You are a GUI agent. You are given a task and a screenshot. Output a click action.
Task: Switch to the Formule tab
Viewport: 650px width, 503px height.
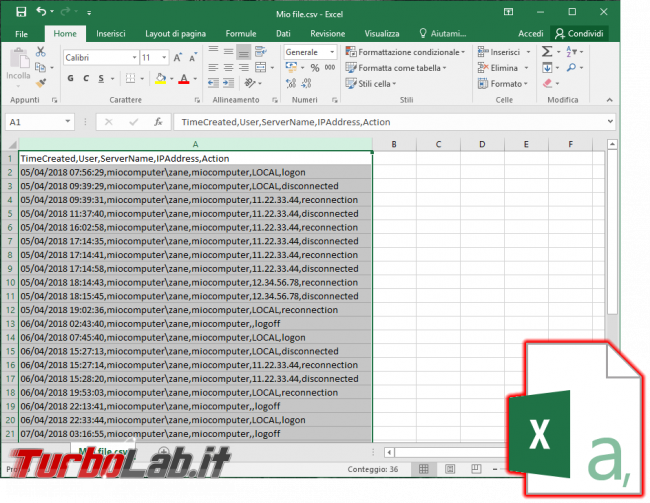pyautogui.click(x=241, y=34)
